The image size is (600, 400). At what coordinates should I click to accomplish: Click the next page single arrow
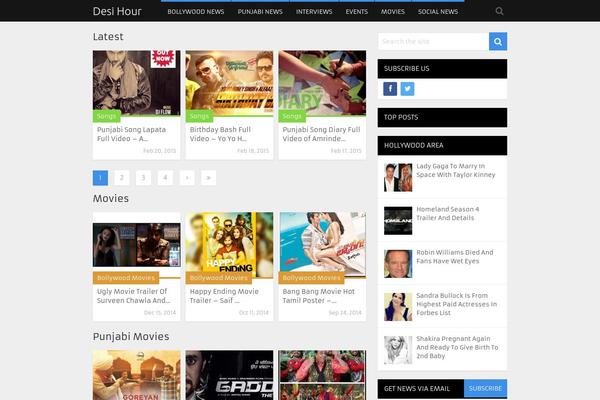click(187, 178)
